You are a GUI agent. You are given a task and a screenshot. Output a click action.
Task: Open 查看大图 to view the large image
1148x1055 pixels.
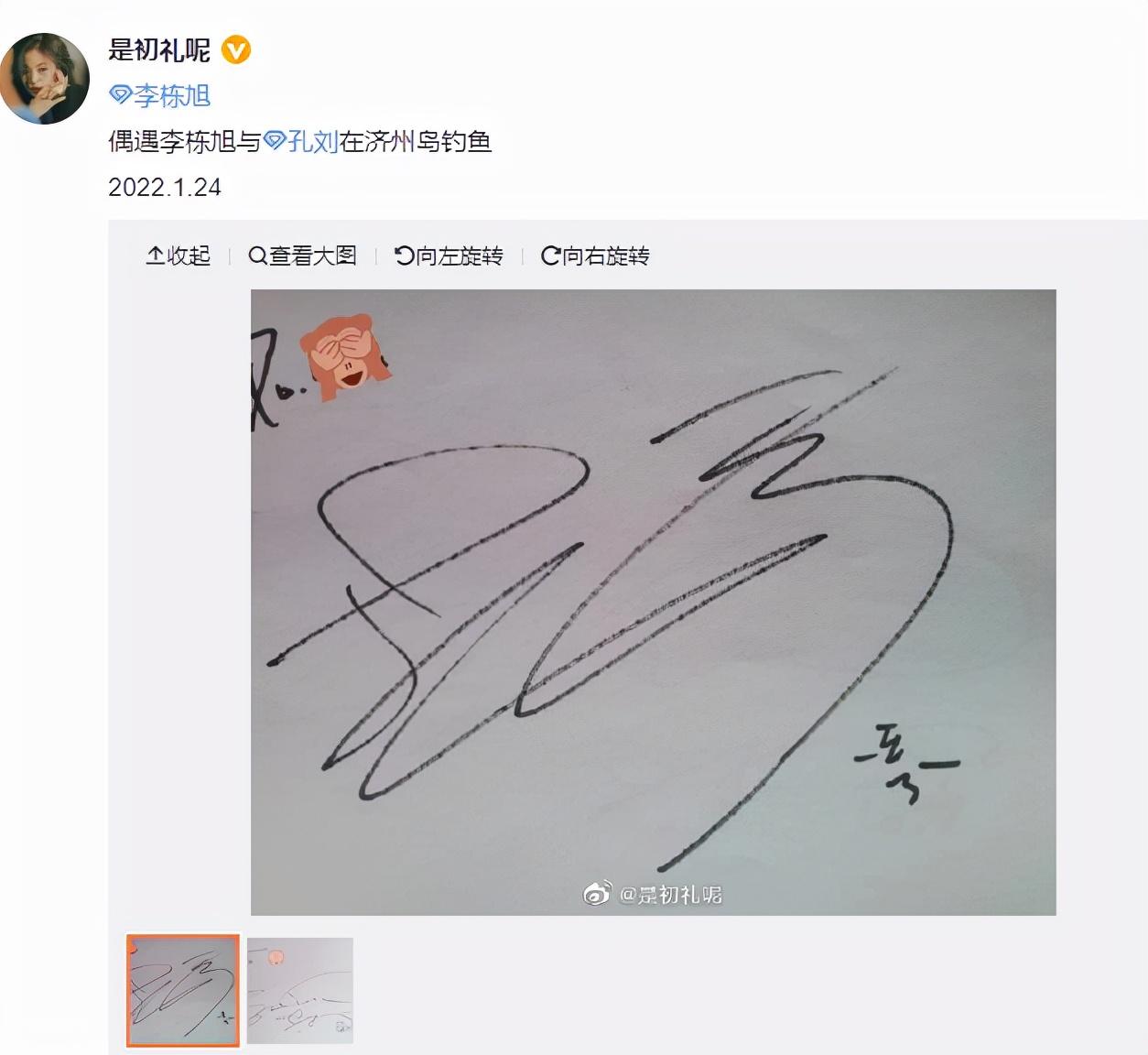[x=302, y=256]
